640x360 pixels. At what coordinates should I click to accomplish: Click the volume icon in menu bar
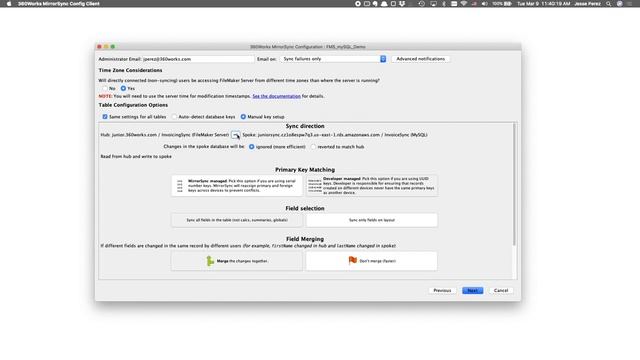(x=484, y=4)
